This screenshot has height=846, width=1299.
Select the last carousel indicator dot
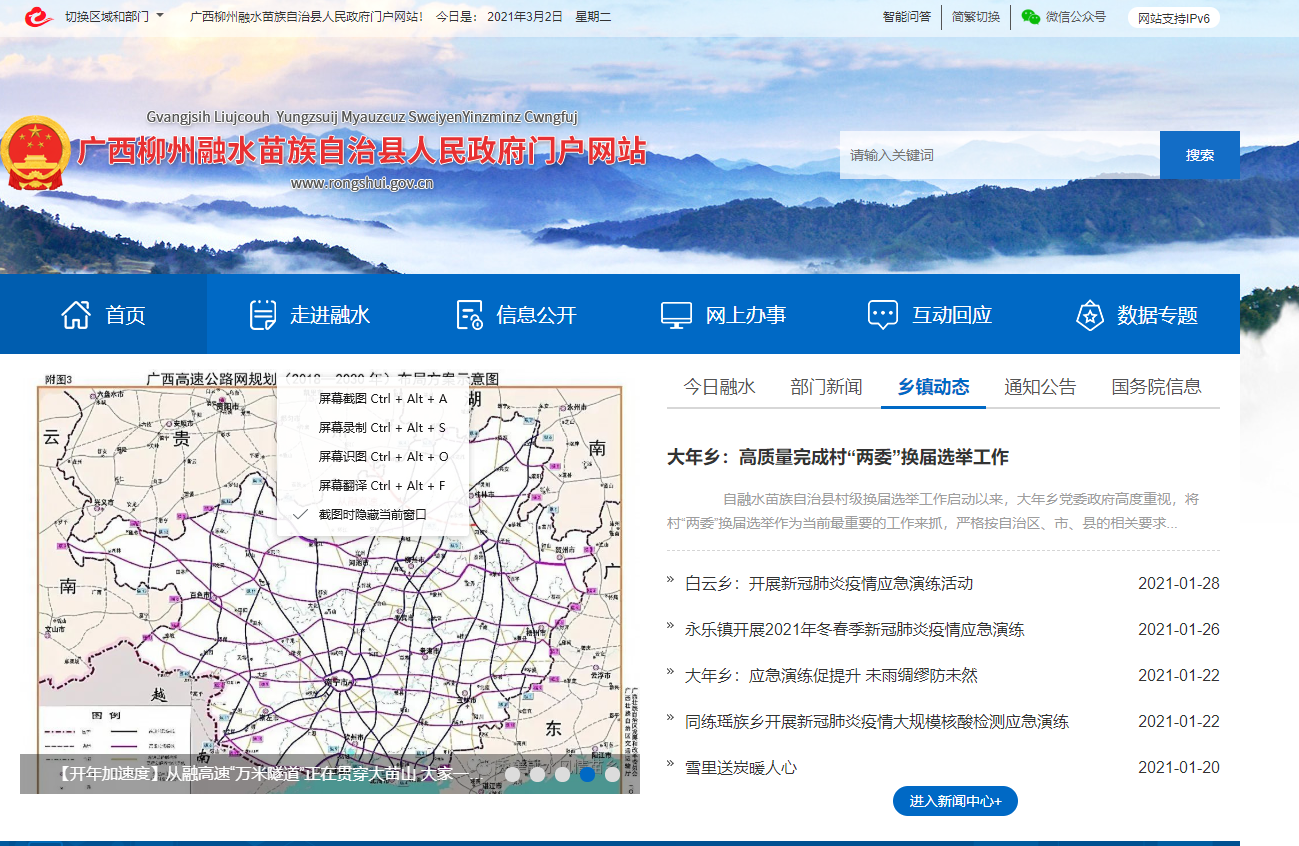point(612,774)
